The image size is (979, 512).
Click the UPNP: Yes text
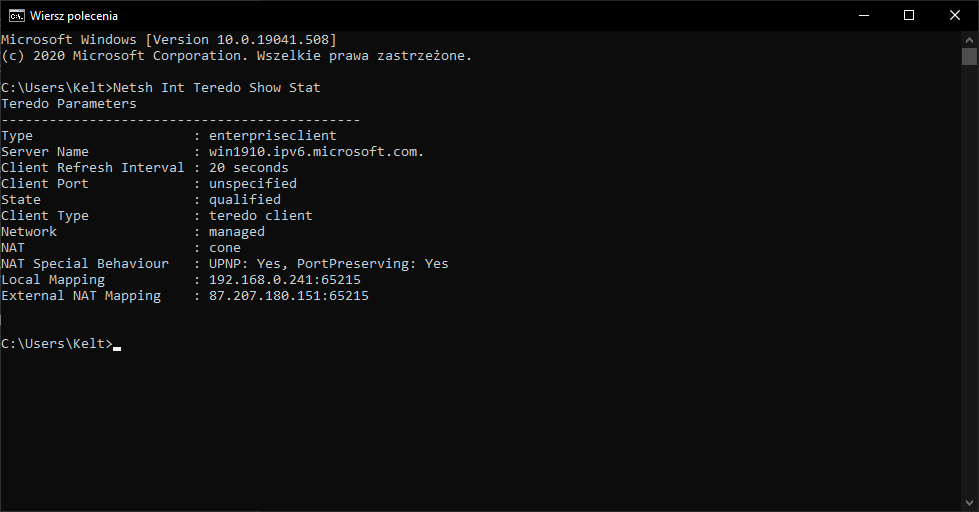244,264
